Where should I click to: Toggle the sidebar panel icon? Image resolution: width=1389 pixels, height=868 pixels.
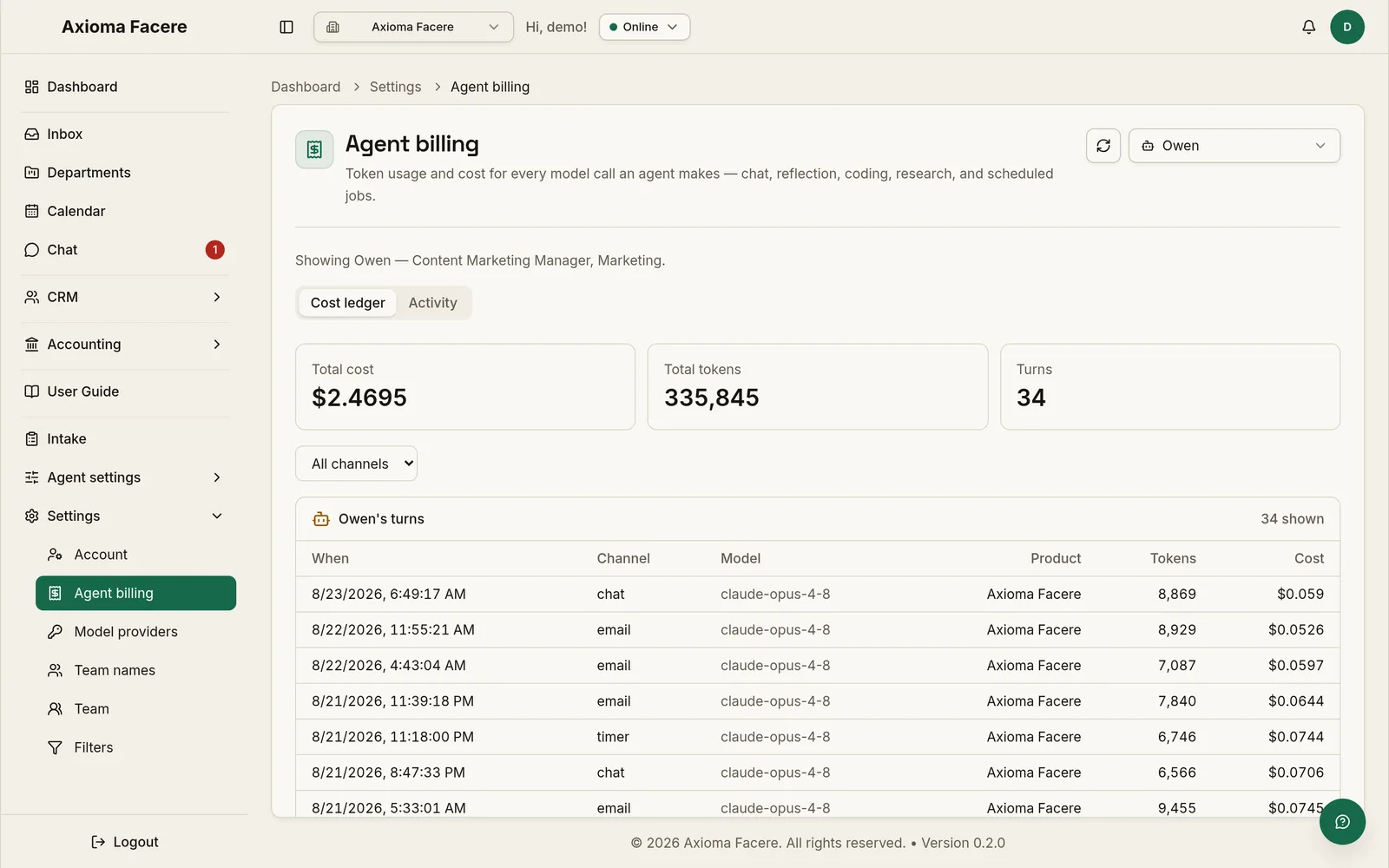pyautogui.click(x=286, y=27)
